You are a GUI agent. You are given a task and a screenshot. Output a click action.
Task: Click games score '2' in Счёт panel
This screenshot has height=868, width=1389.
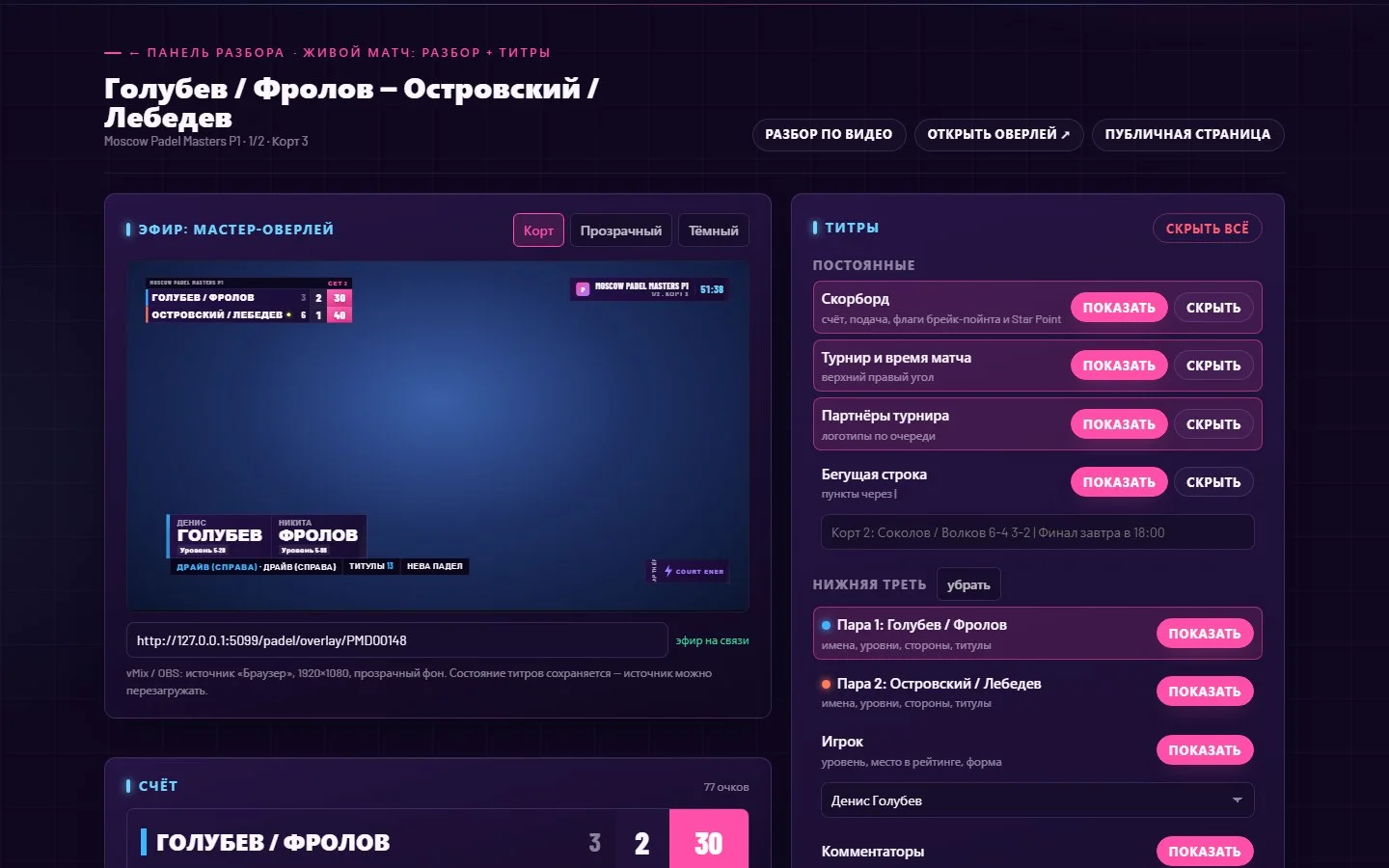641,843
